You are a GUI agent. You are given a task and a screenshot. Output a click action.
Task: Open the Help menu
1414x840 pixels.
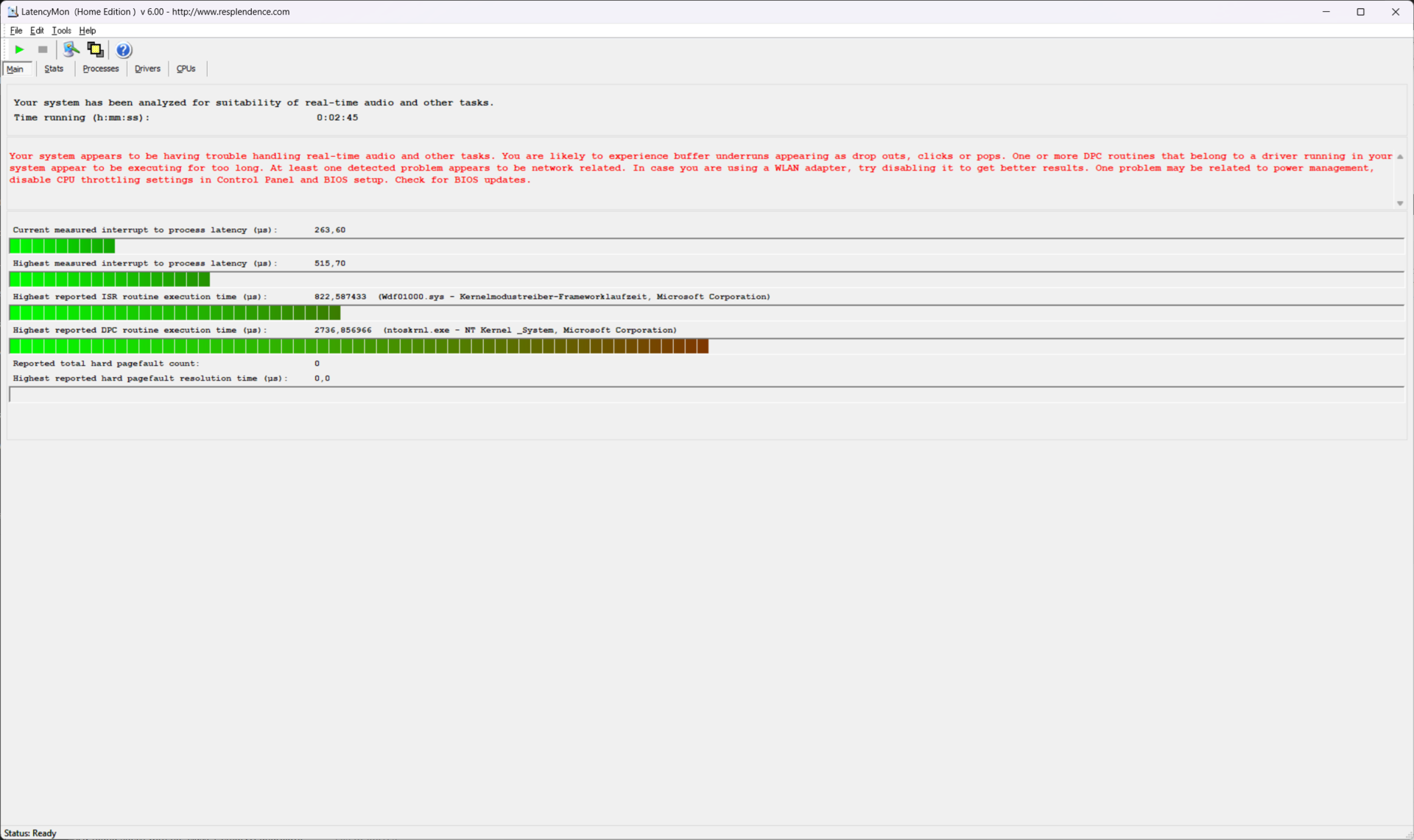(x=87, y=30)
